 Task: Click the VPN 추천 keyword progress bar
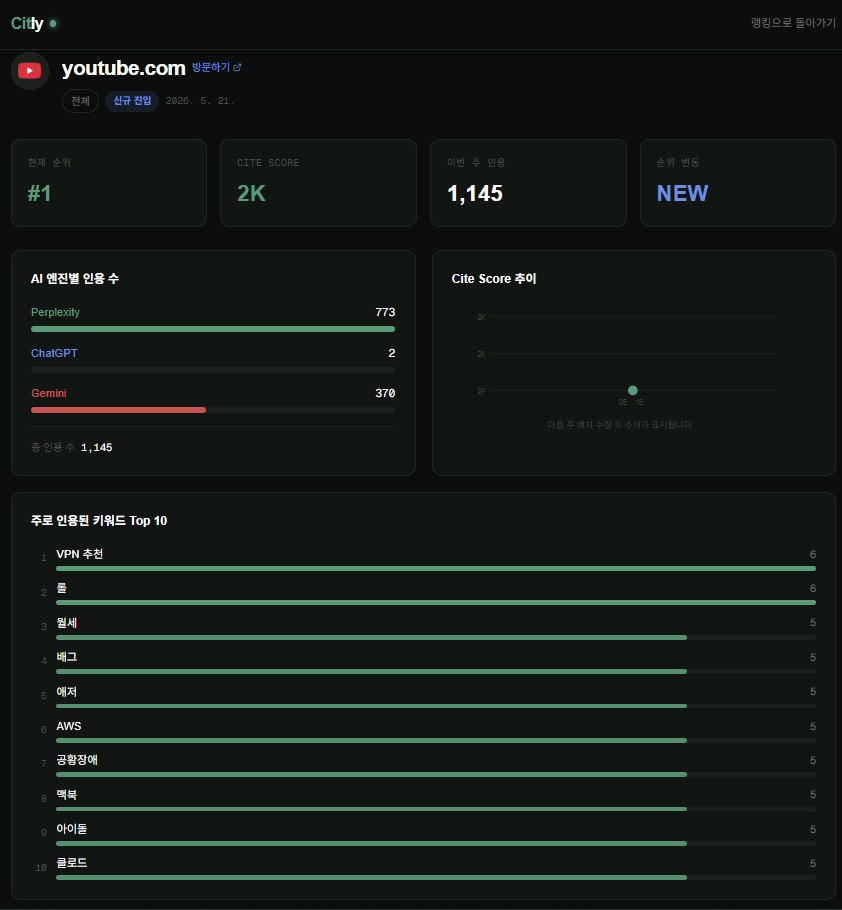pyautogui.click(x=436, y=568)
